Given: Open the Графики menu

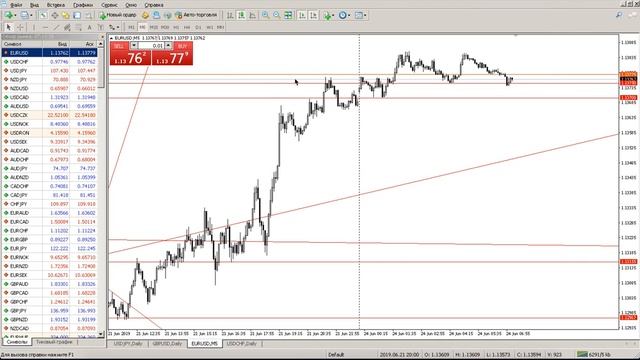Looking at the screenshot, I should click(x=83, y=5).
